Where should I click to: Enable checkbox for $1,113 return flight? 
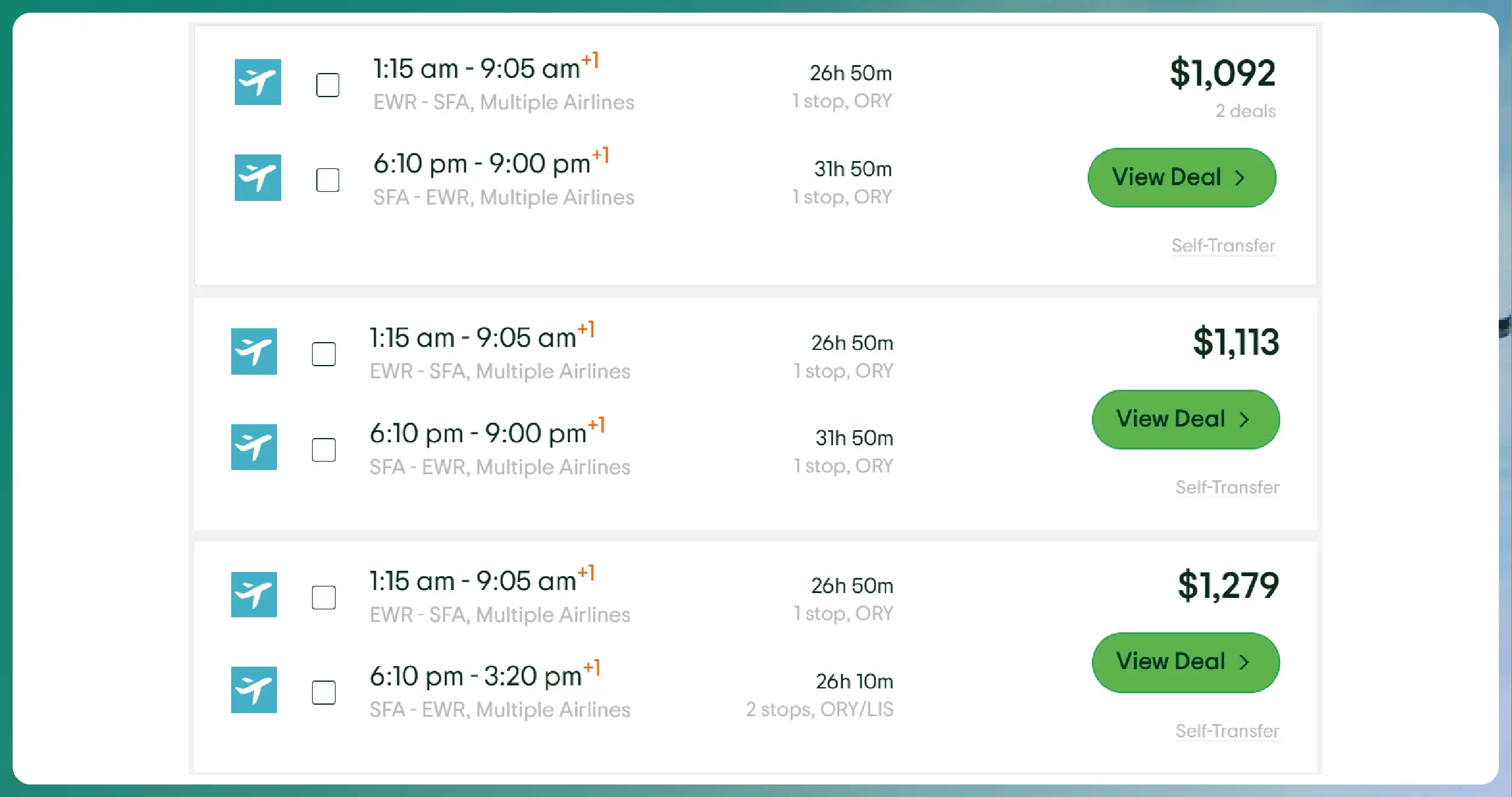pos(324,449)
